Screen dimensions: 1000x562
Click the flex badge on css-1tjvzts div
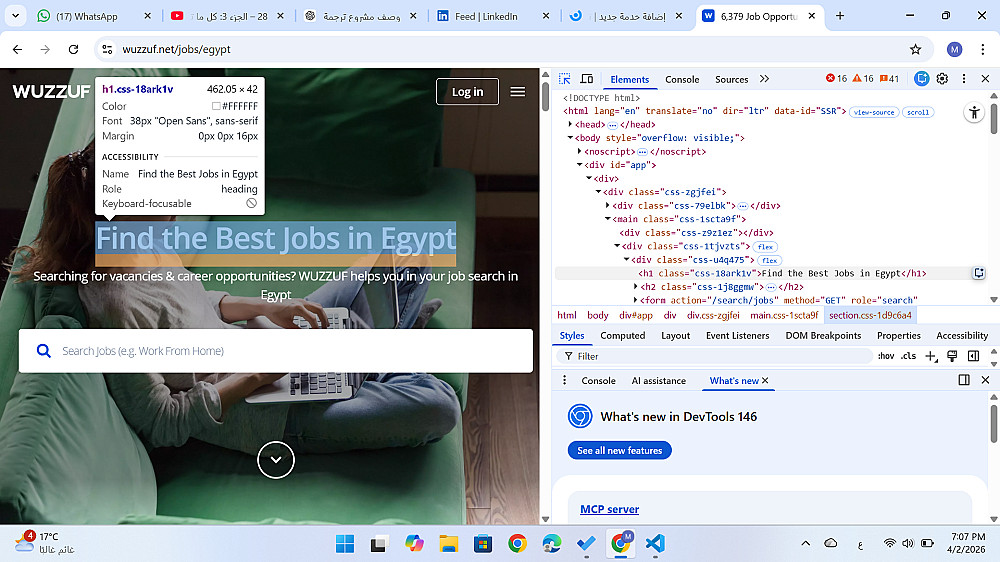click(x=765, y=247)
